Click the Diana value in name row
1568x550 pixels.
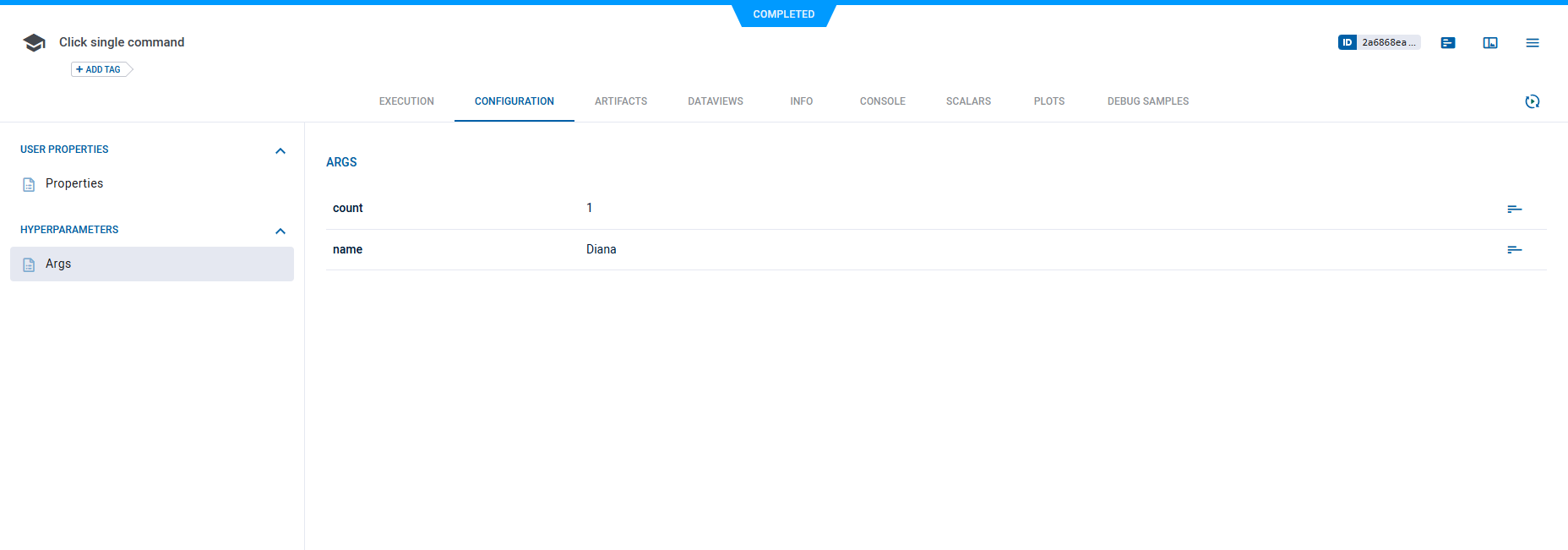click(x=601, y=249)
